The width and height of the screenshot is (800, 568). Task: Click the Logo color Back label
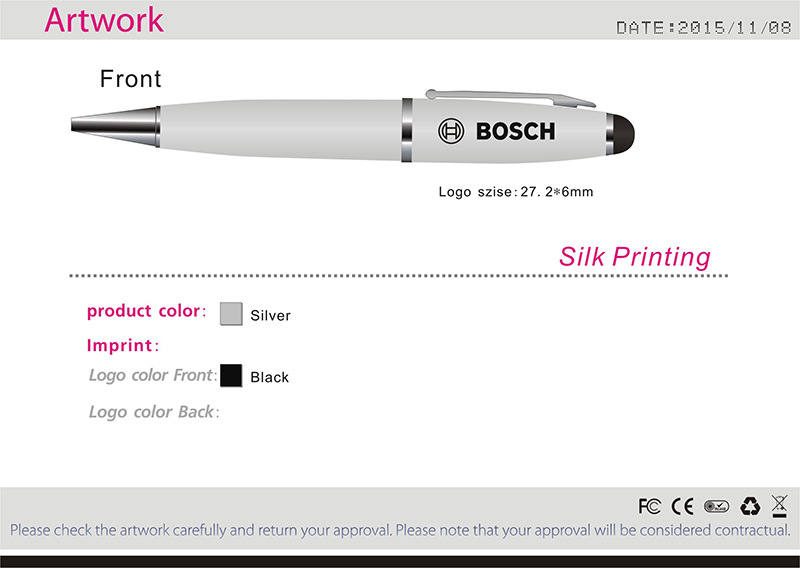pyautogui.click(x=153, y=411)
